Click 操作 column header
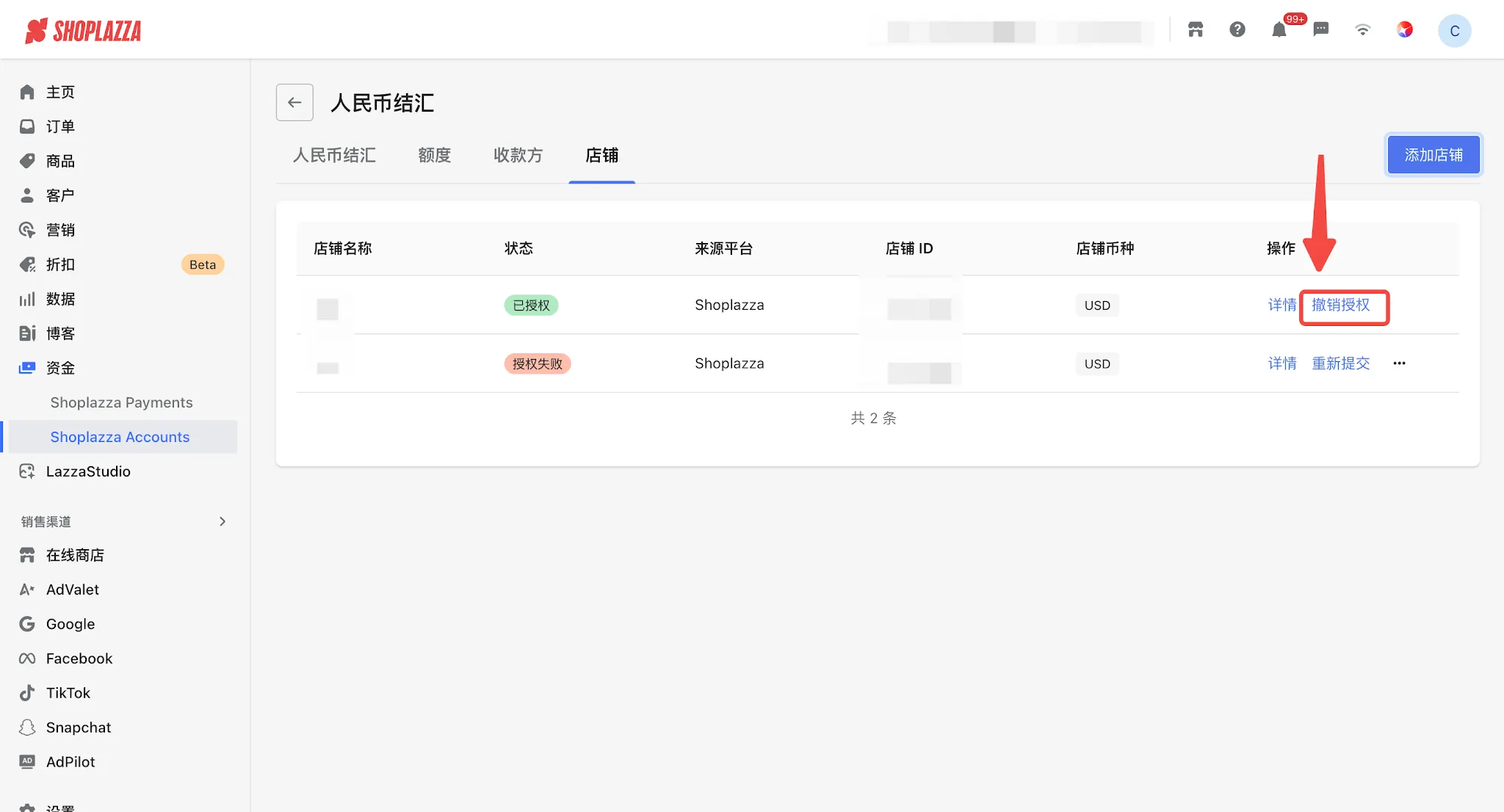The image size is (1504, 812). point(1281,248)
